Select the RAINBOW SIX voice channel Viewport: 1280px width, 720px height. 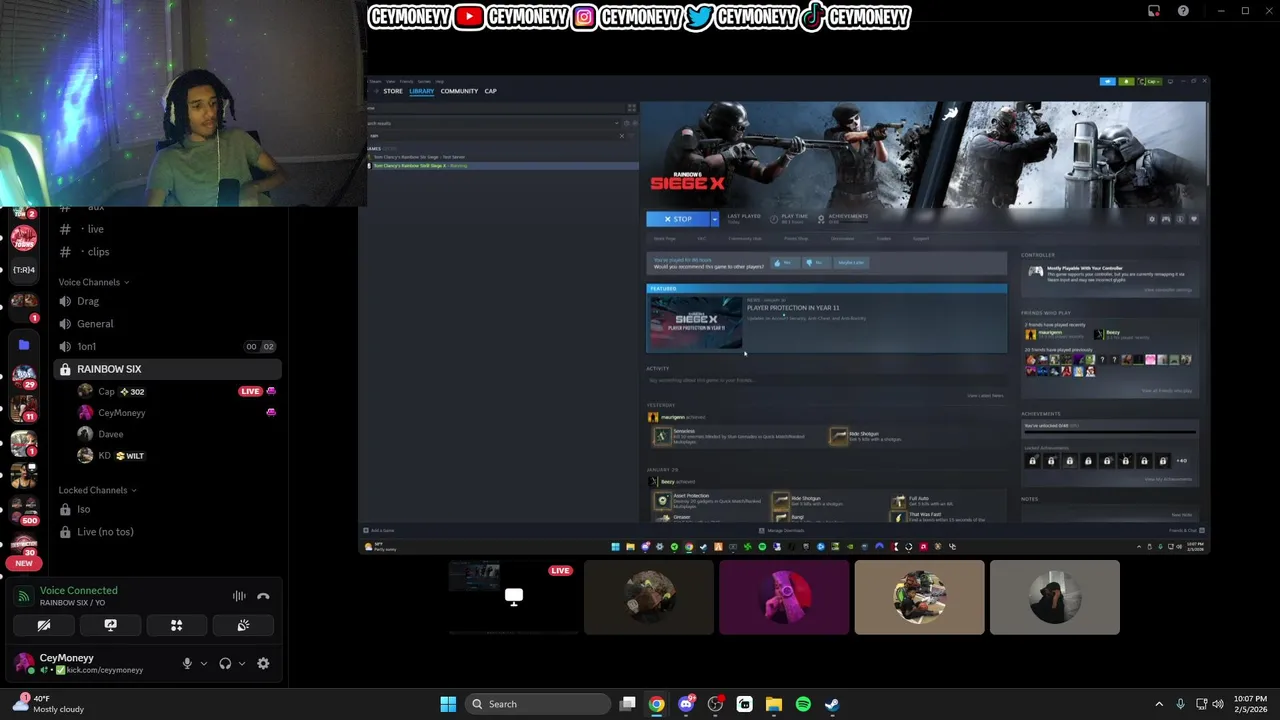166,369
